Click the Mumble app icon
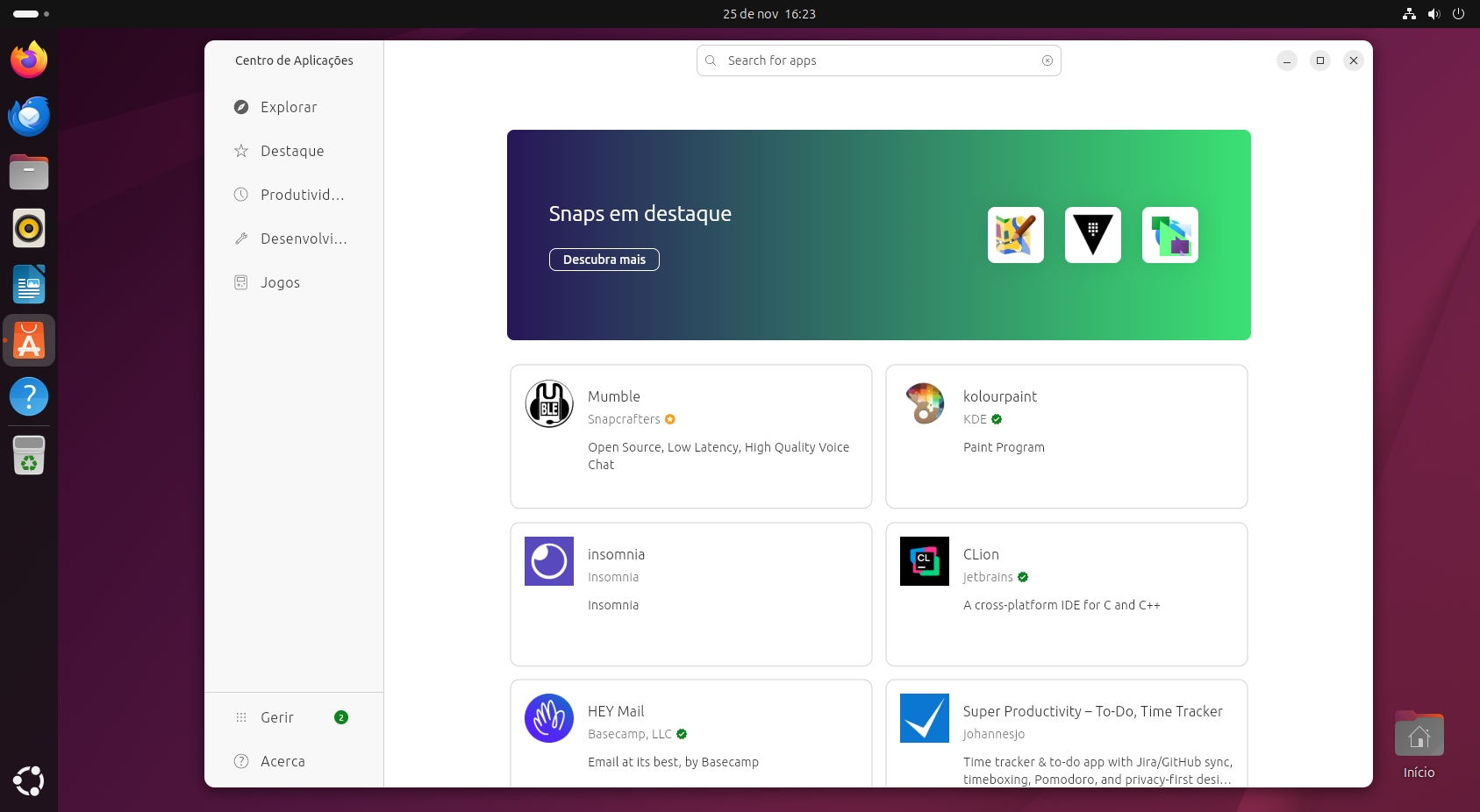The width and height of the screenshot is (1480, 812). (x=548, y=403)
